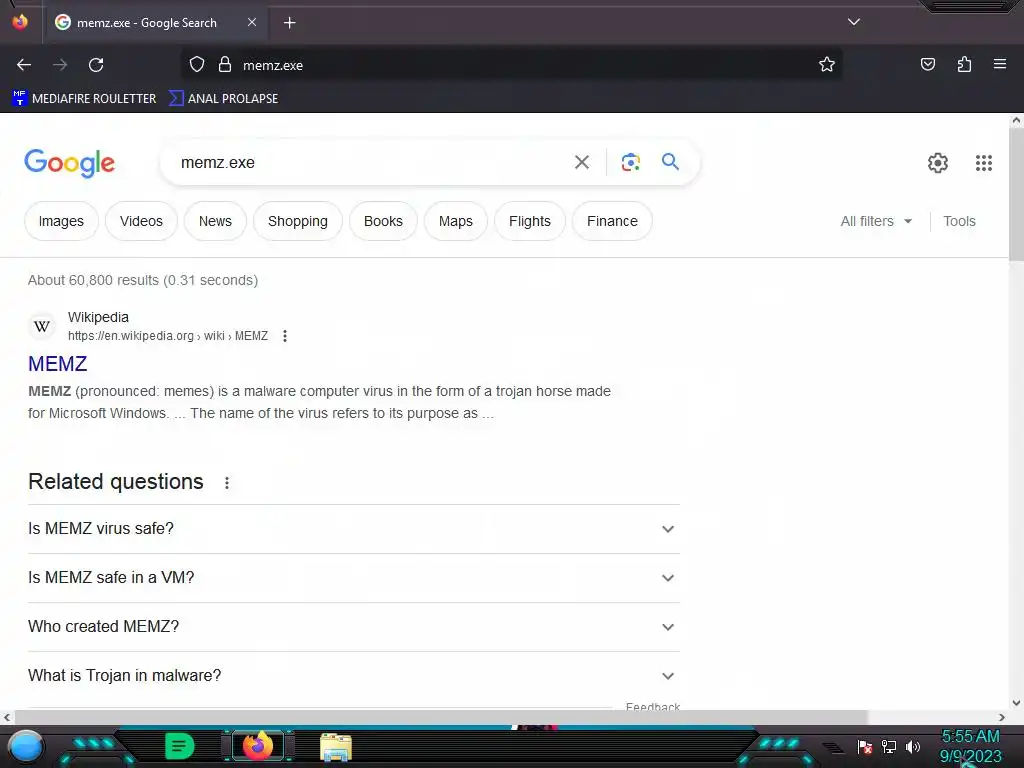Open Google quick settings gear
Image resolution: width=1024 pixels, height=768 pixels.
938,163
